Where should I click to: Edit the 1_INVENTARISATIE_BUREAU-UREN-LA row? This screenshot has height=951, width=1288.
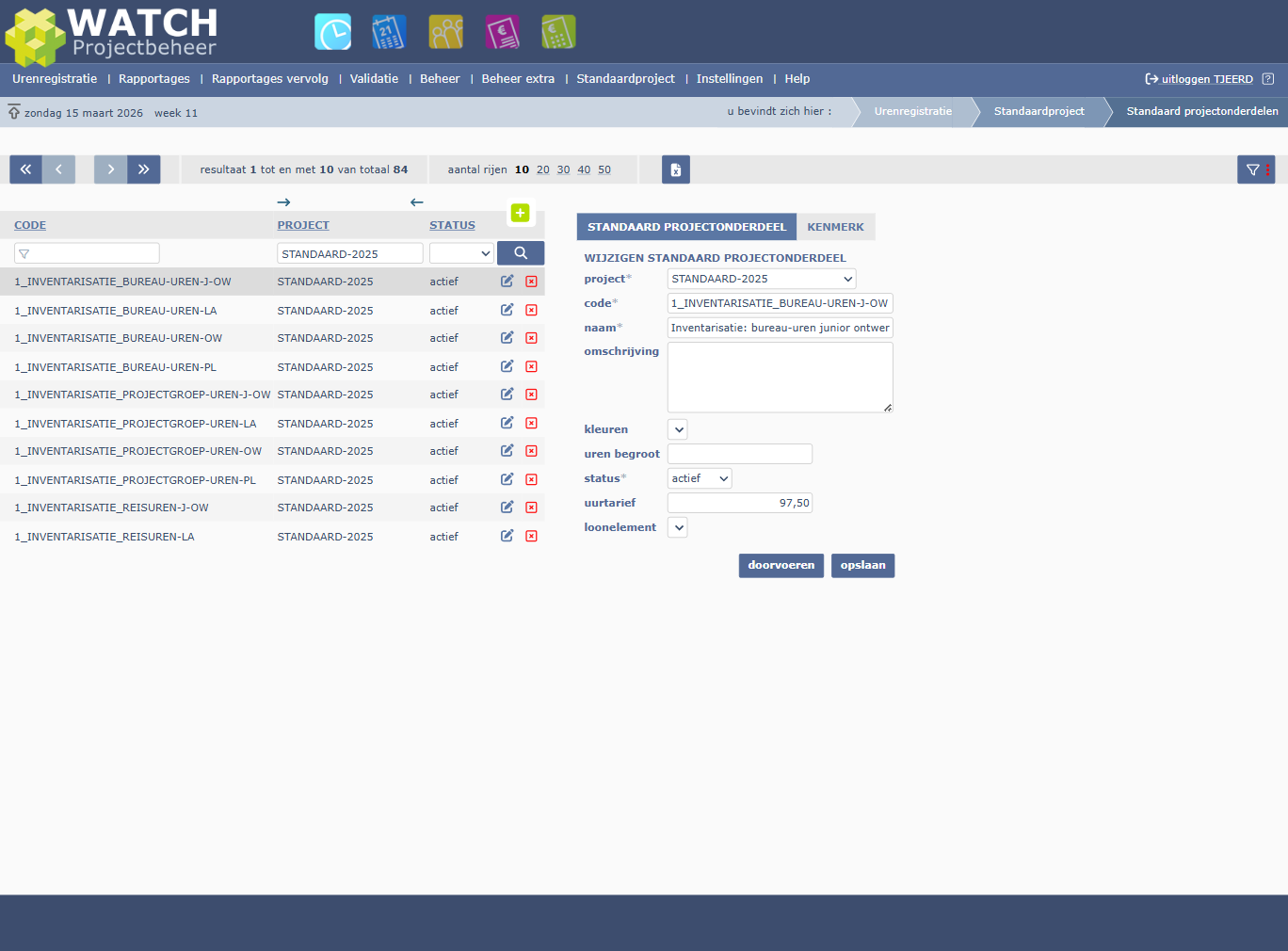tap(507, 310)
